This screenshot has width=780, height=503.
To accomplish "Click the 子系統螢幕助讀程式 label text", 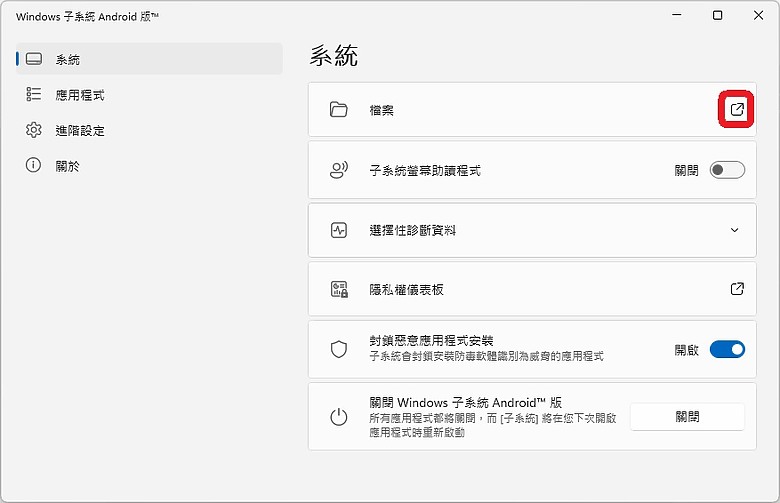I will click(x=425, y=171).
